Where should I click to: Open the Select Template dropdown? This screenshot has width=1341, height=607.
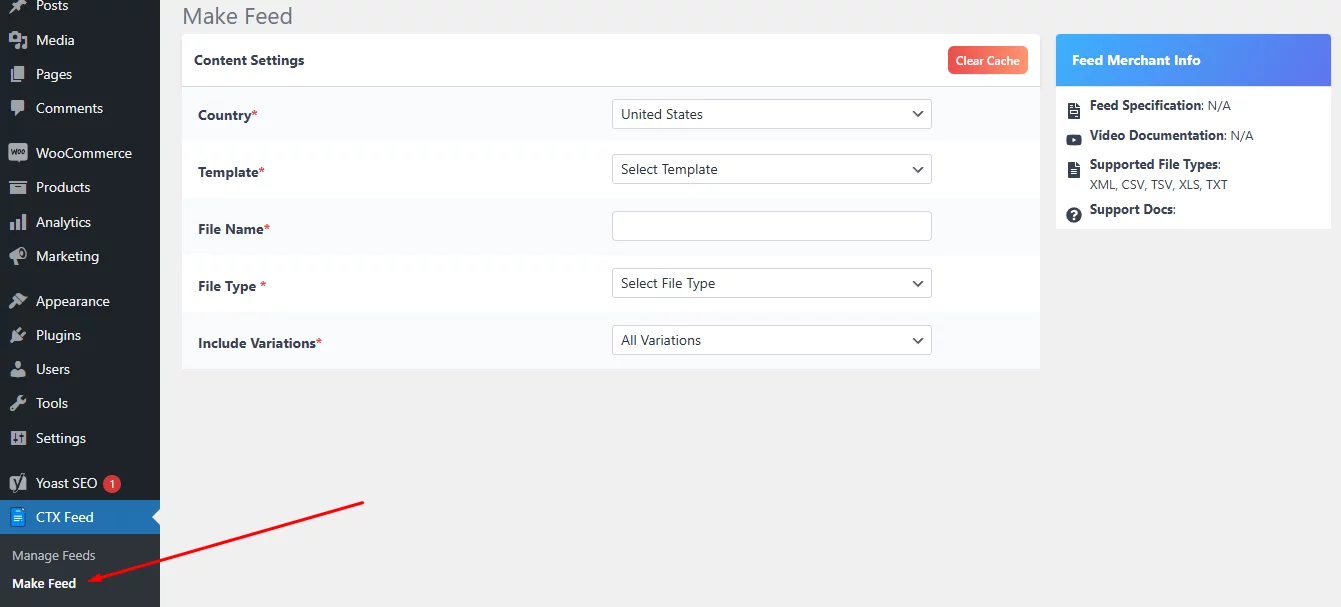coord(771,169)
